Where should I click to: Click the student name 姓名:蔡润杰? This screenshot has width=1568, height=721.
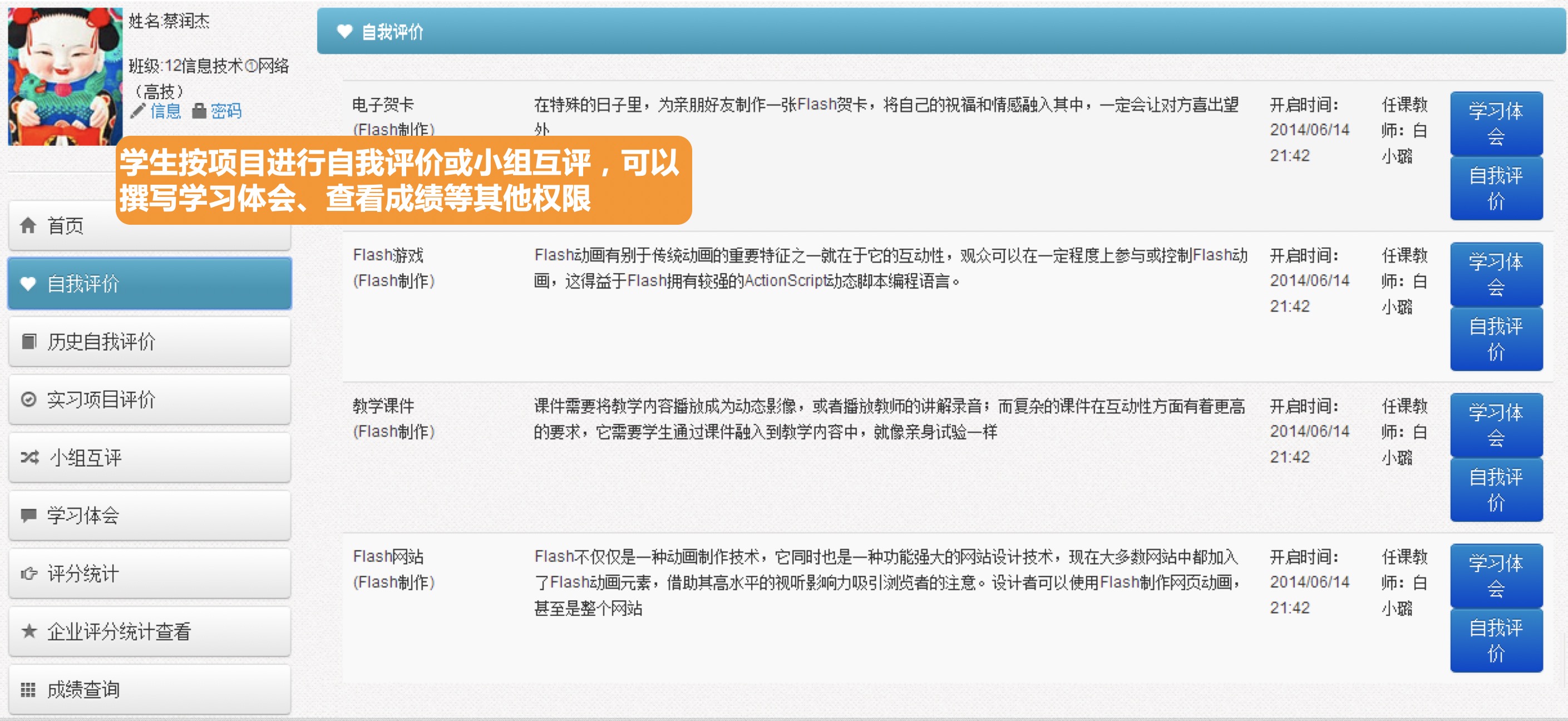169,21
